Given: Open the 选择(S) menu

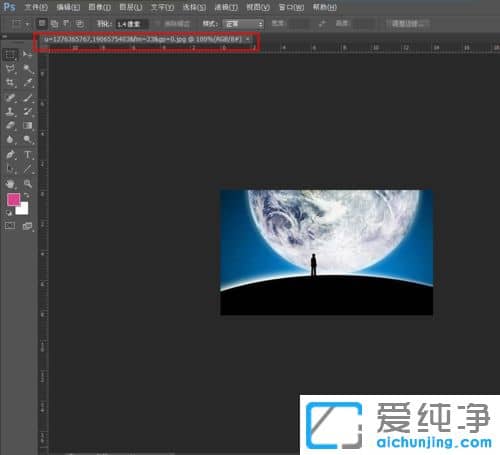Looking at the screenshot, I should click(194, 7).
